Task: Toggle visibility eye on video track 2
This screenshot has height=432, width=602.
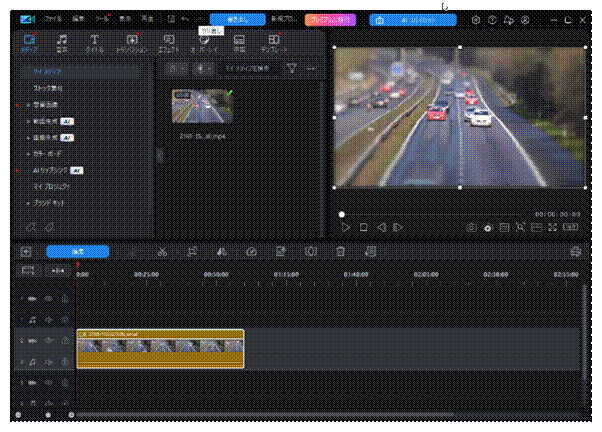Action: click(x=49, y=340)
